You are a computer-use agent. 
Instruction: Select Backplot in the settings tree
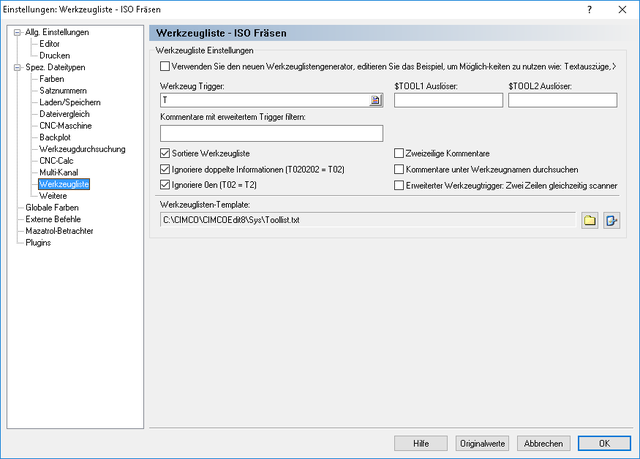click(55, 137)
